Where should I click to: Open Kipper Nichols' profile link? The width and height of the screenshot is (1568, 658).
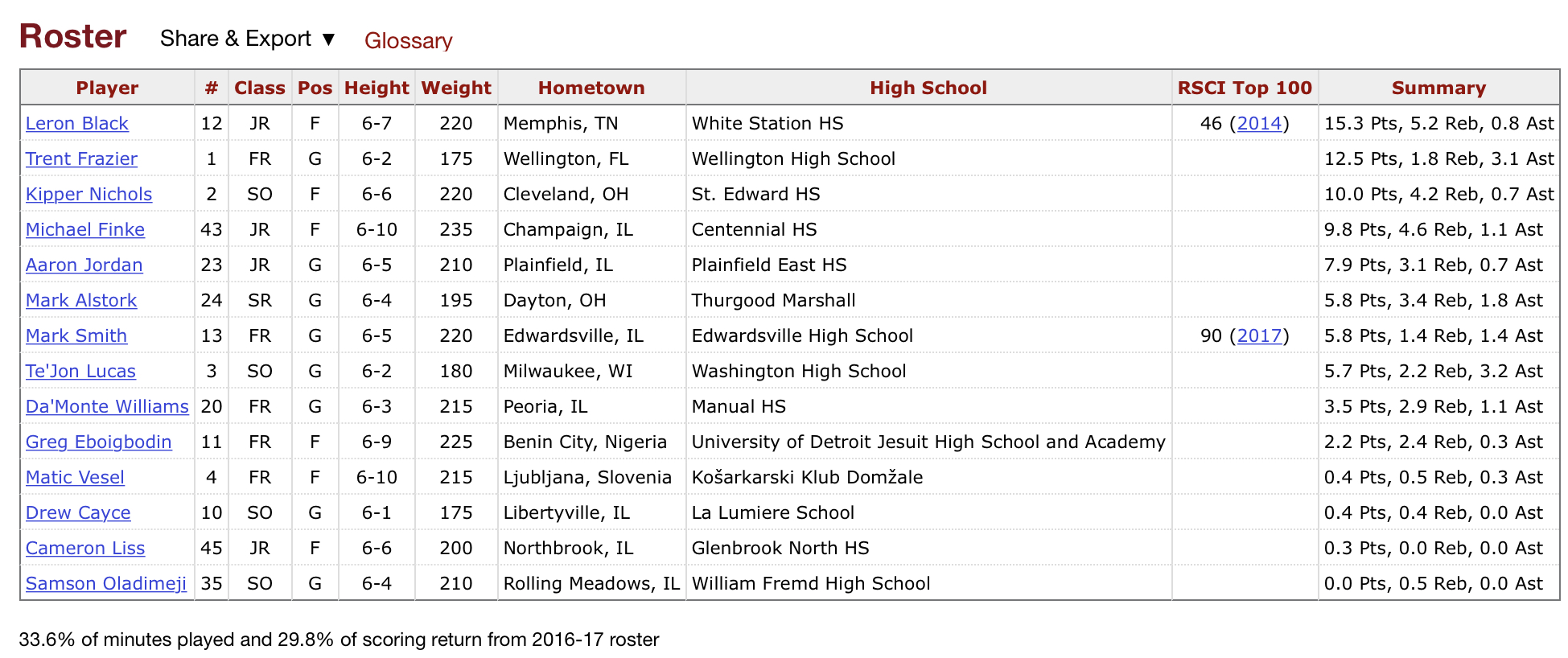pyautogui.click(x=88, y=194)
